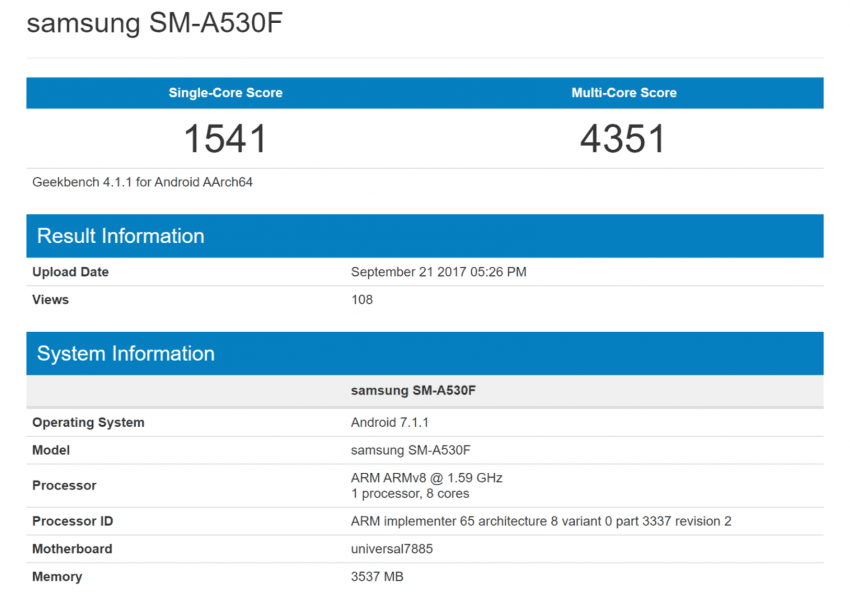The height and width of the screenshot is (599, 850).
Task: Click the multi-core score value 4351
Action: 623,139
